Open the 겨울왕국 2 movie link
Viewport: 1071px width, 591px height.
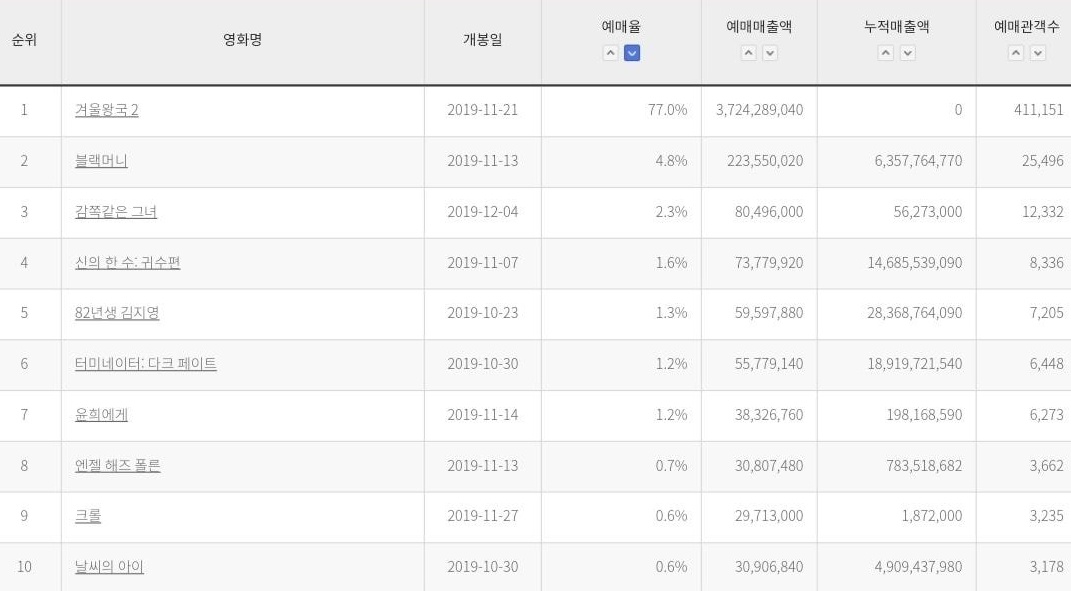coord(107,110)
